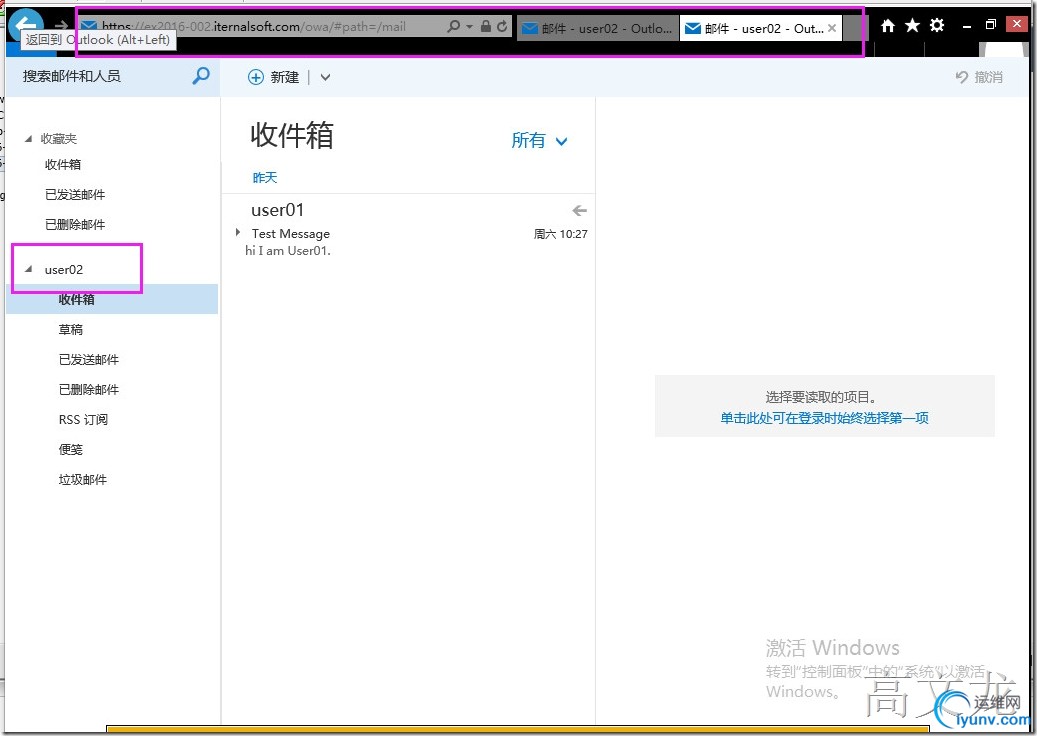
Task: Click the padlock security icon
Action: coord(485,26)
